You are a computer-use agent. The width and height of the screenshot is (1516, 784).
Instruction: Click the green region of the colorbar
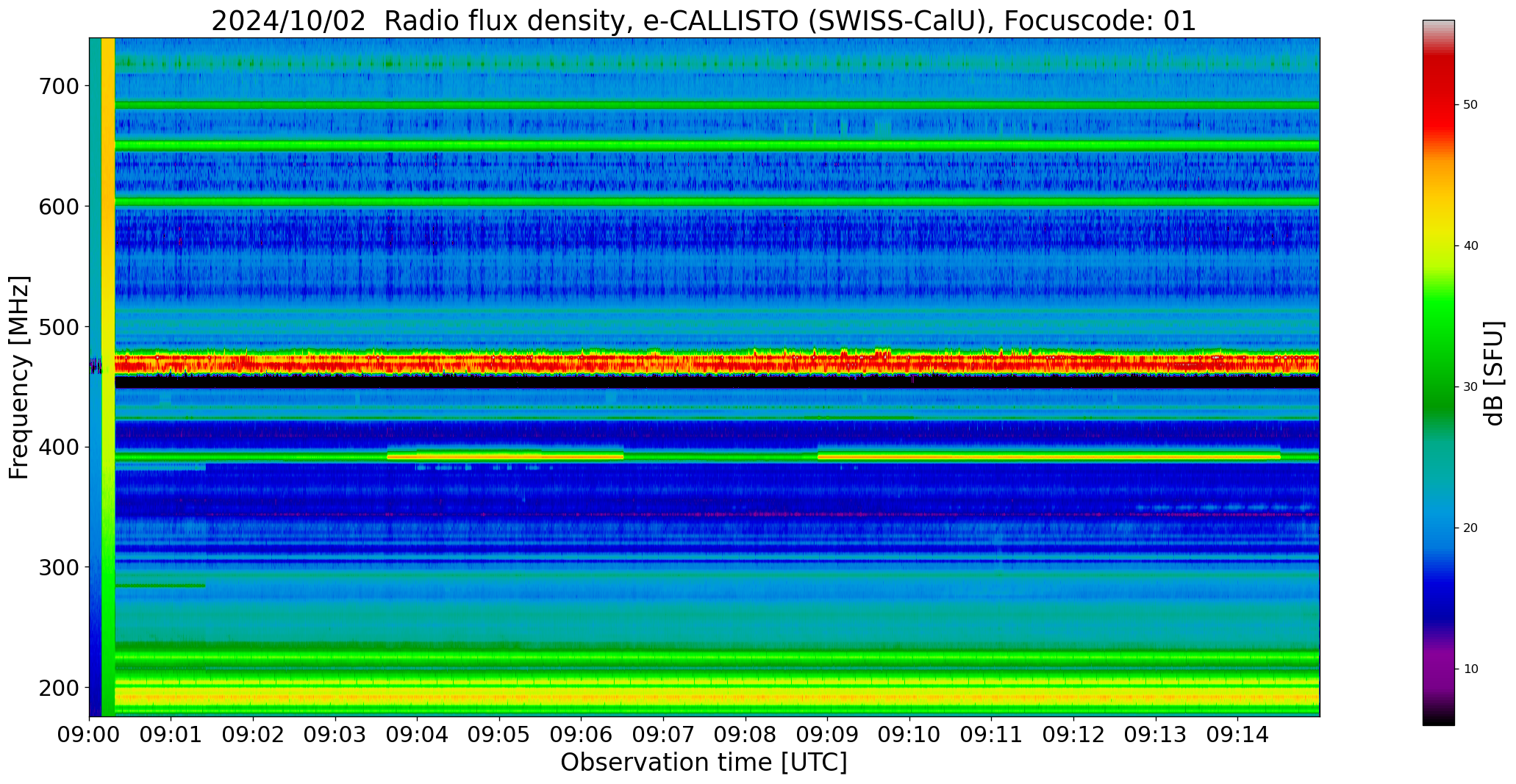(1438, 353)
